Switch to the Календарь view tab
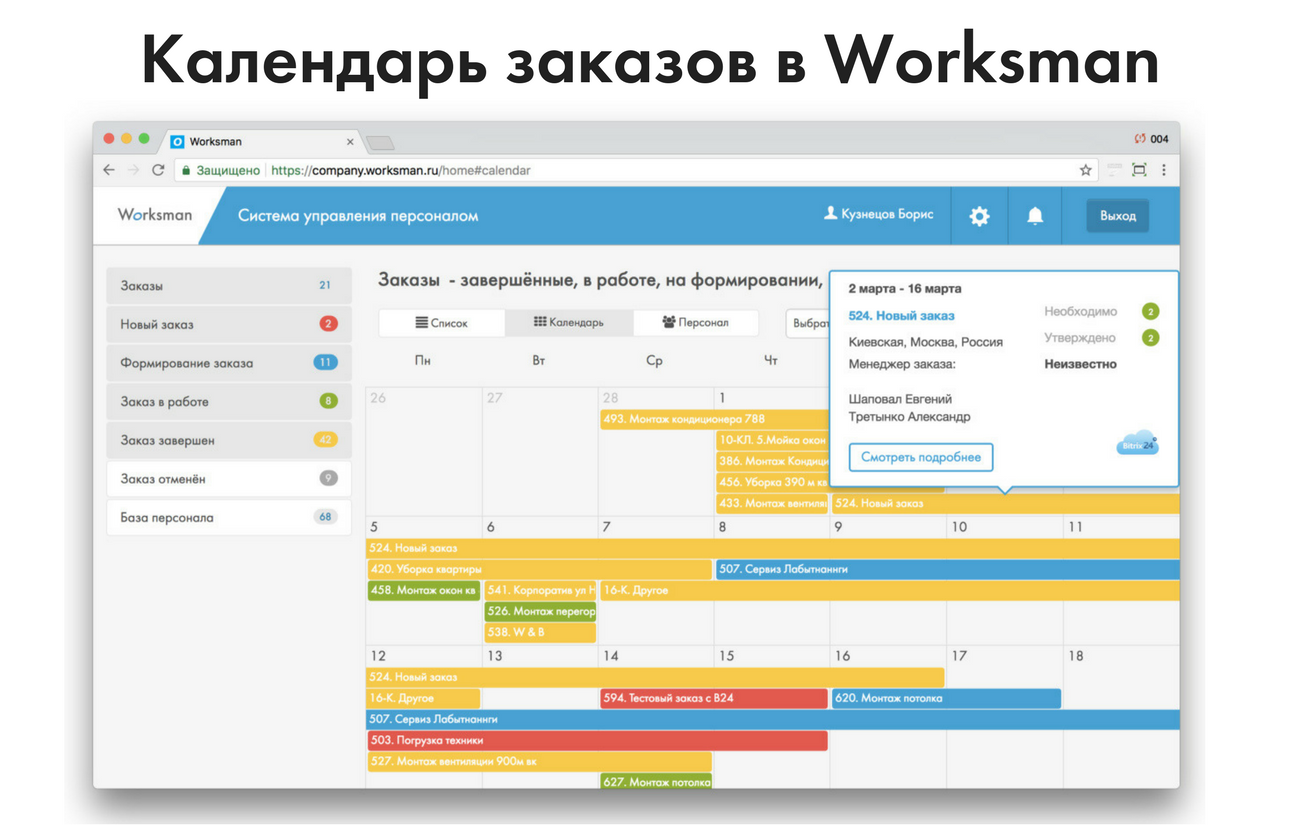The image size is (1300, 825). coord(569,323)
